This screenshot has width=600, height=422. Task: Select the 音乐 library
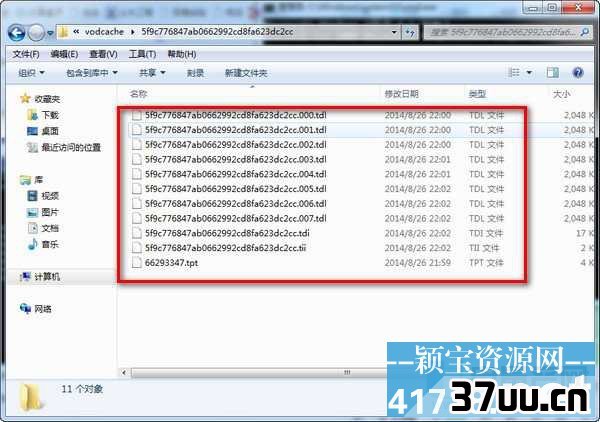pyautogui.click(x=50, y=244)
